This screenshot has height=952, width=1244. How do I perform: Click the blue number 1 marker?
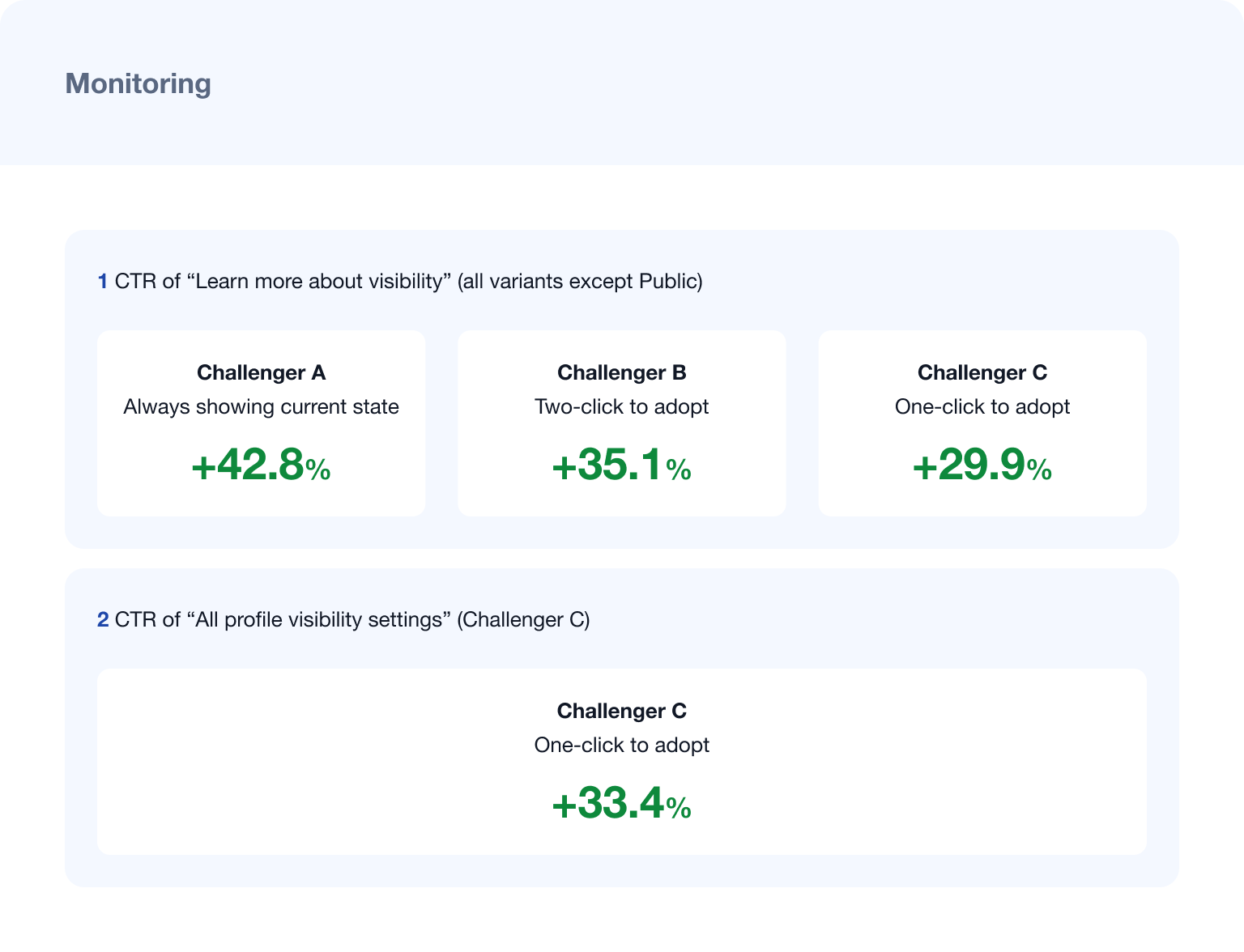(x=103, y=282)
